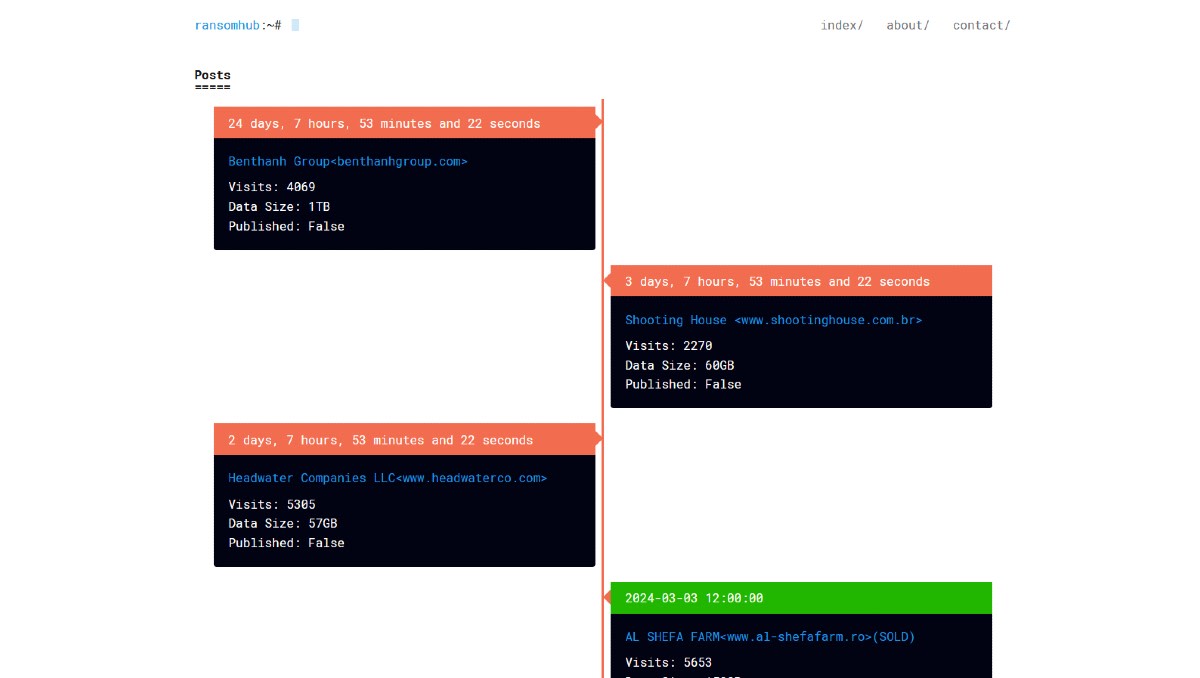This screenshot has width=1200, height=678.
Task: Open the contact/ page
Action: click(979, 25)
